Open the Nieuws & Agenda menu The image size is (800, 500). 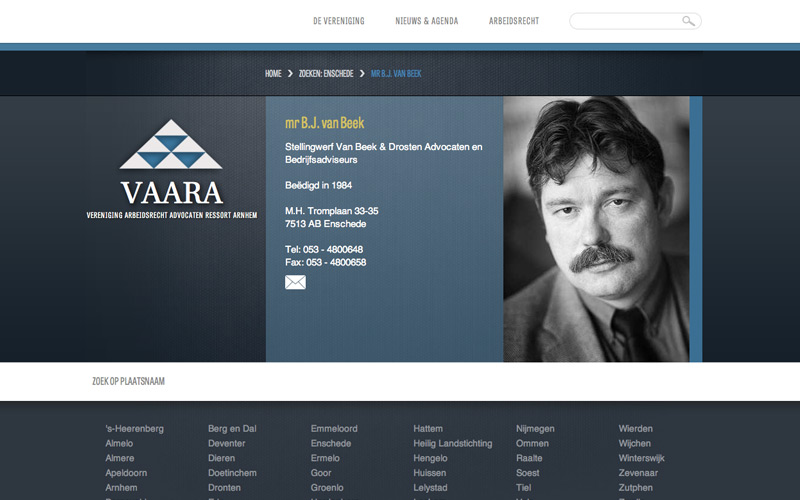click(x=426, y=21)
